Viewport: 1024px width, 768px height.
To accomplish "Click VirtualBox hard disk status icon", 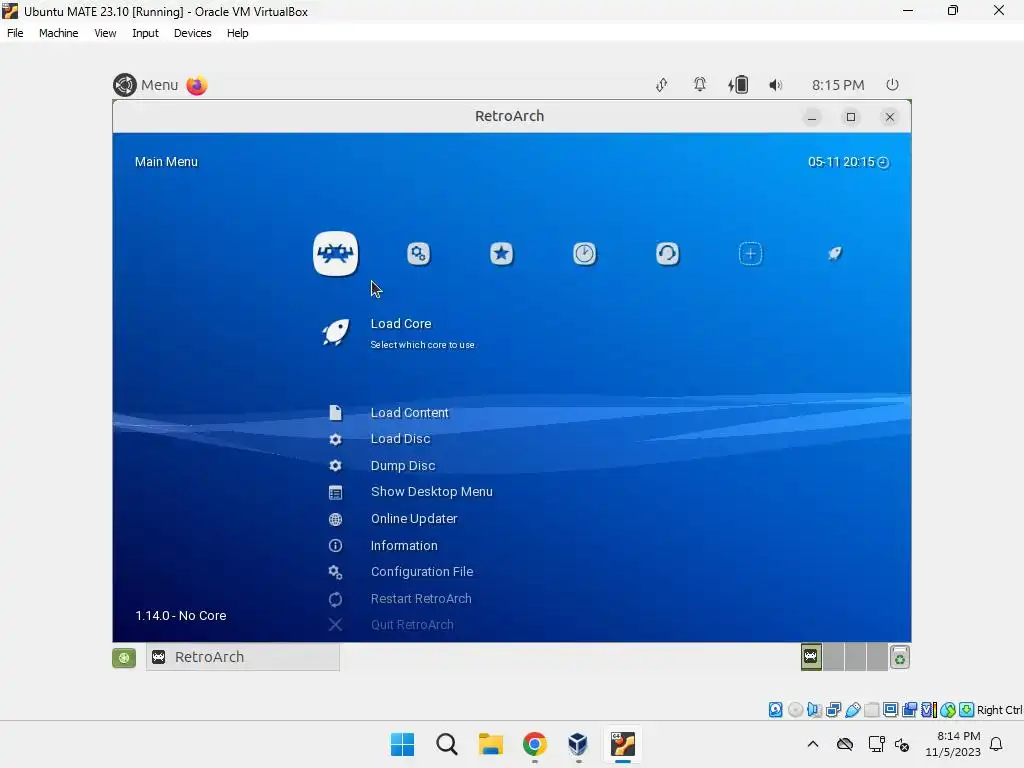I will (775, 710).
